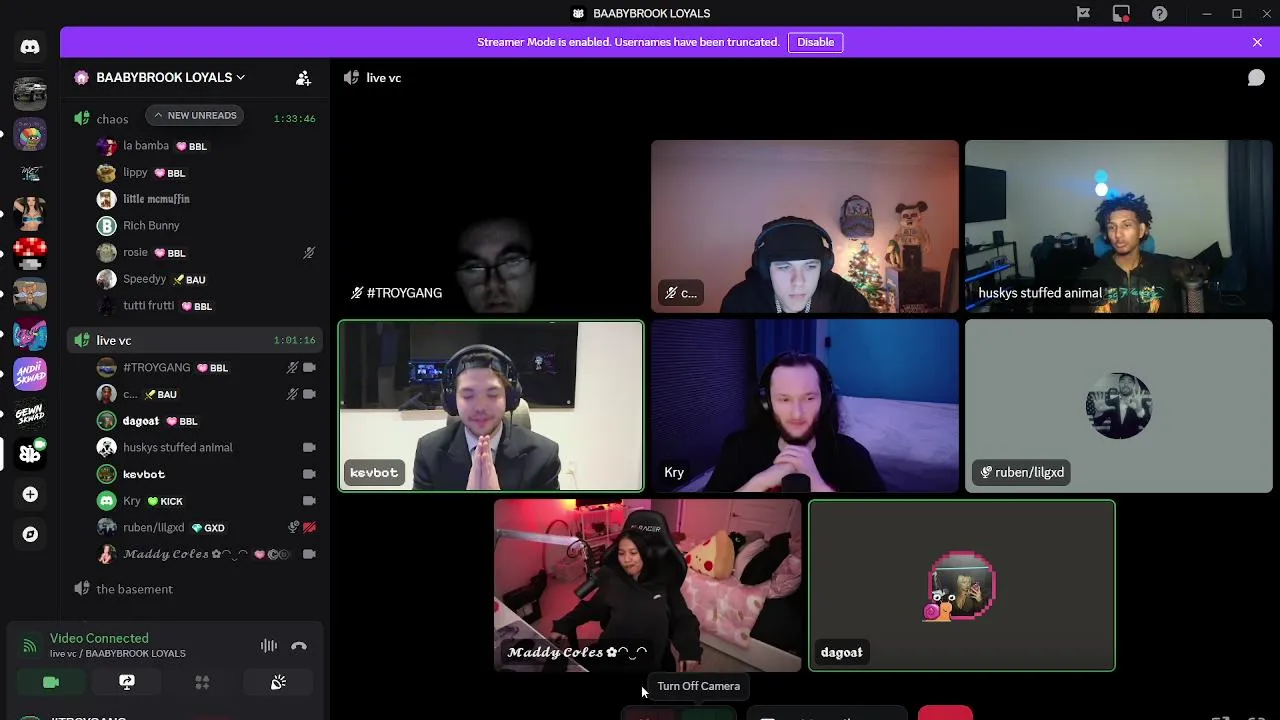This screenshot has width=1280, height=720.
Task: Open the Discord inbox icon in title bar
Action: tap(1121, 13)
